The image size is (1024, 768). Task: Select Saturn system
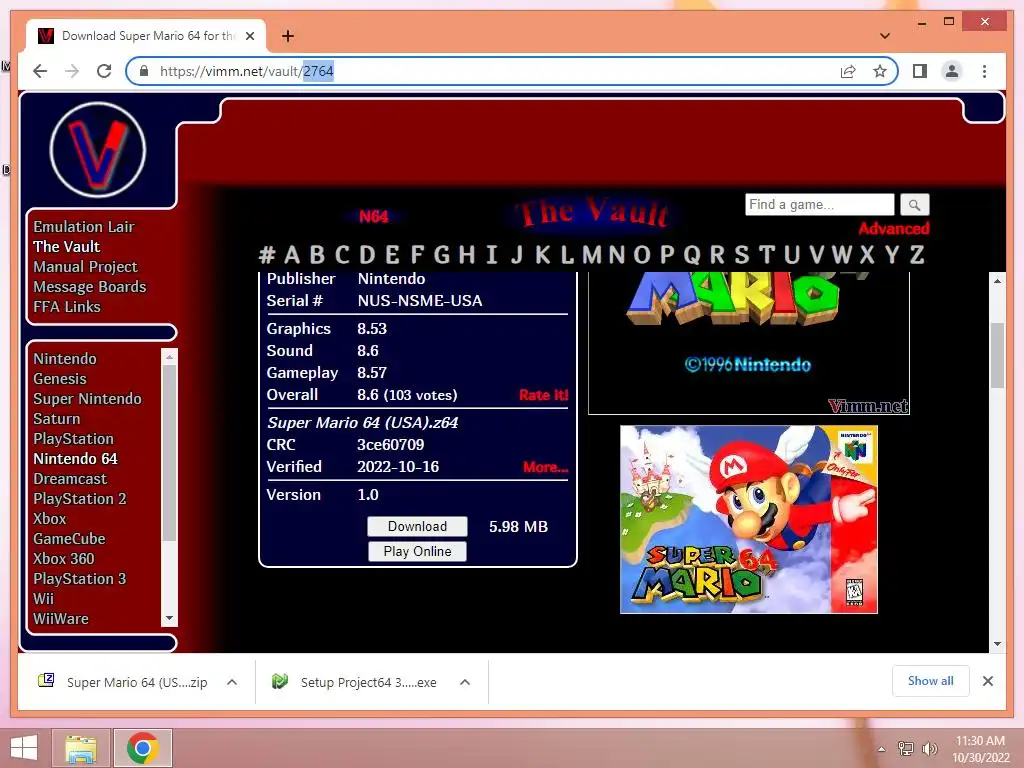pyautogui.click(x=57, y=419)
